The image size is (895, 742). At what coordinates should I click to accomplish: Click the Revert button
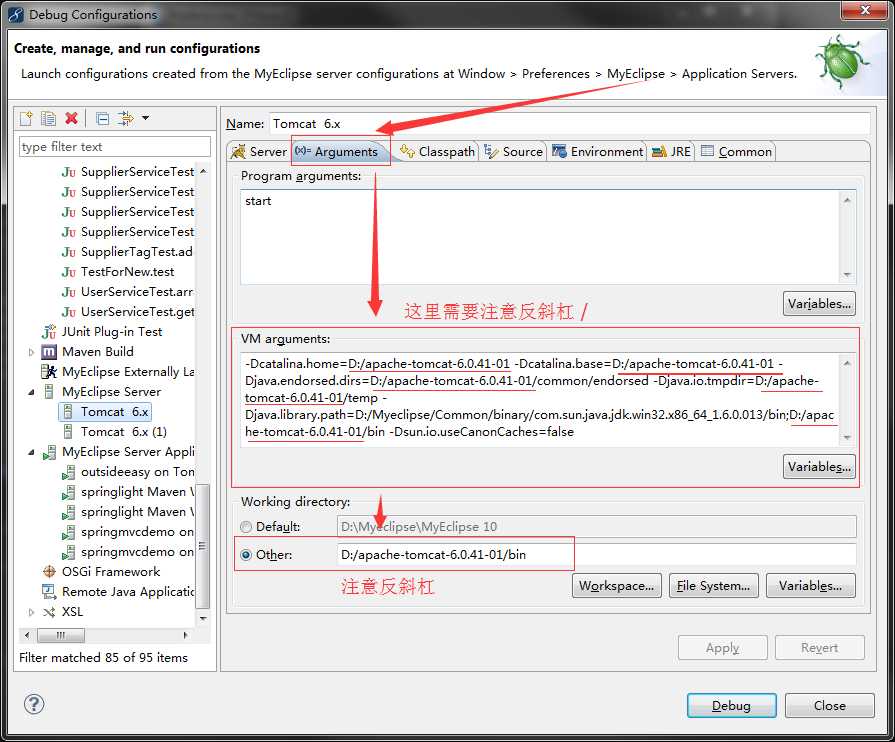pyautogui.click(x=820, y=648)
